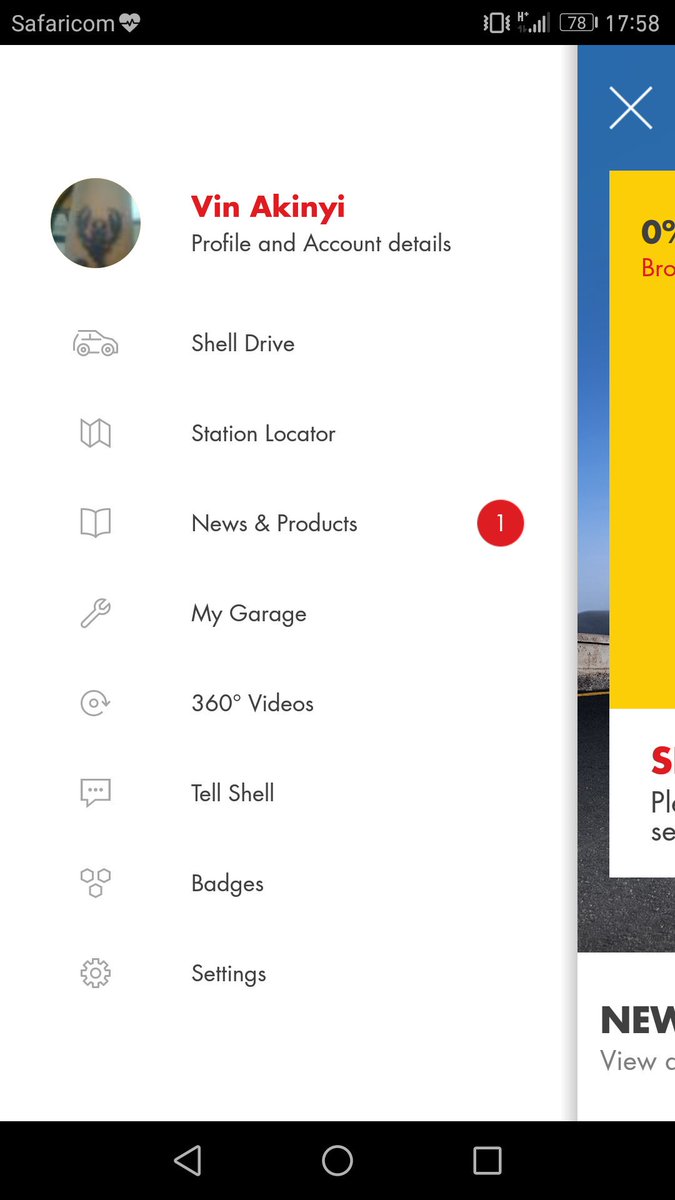Open the Vin Akinyi profile picture

[x=96, y=223]
